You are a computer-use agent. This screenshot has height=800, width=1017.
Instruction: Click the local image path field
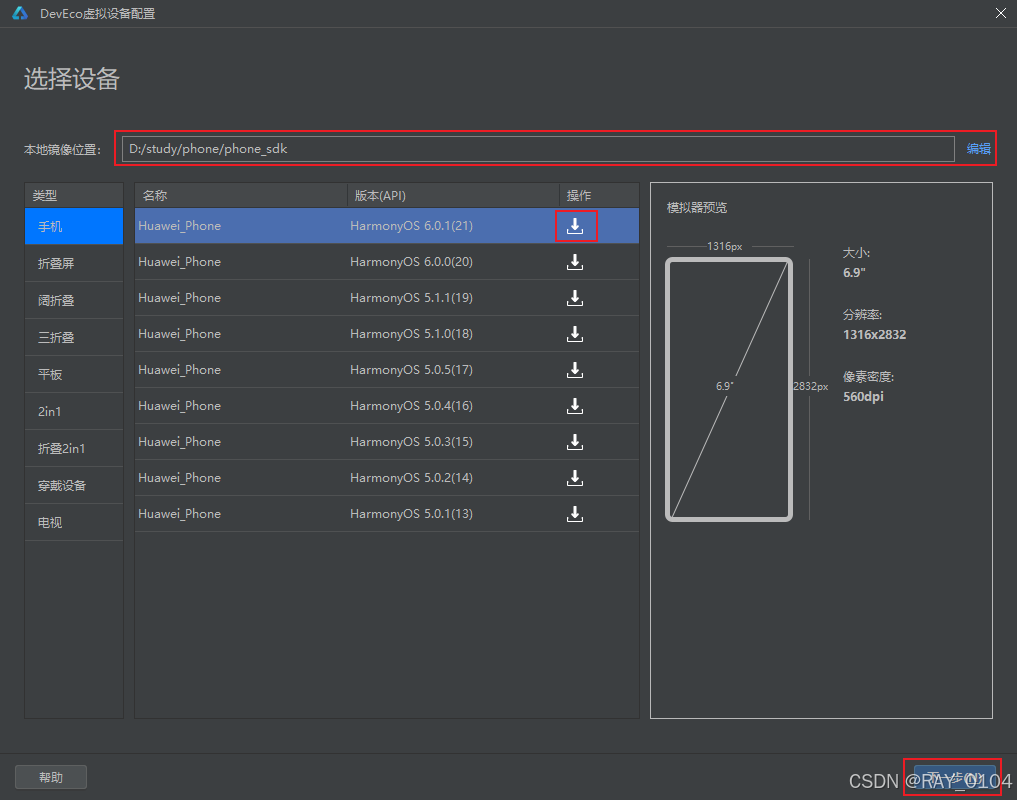tap(538, 149)
